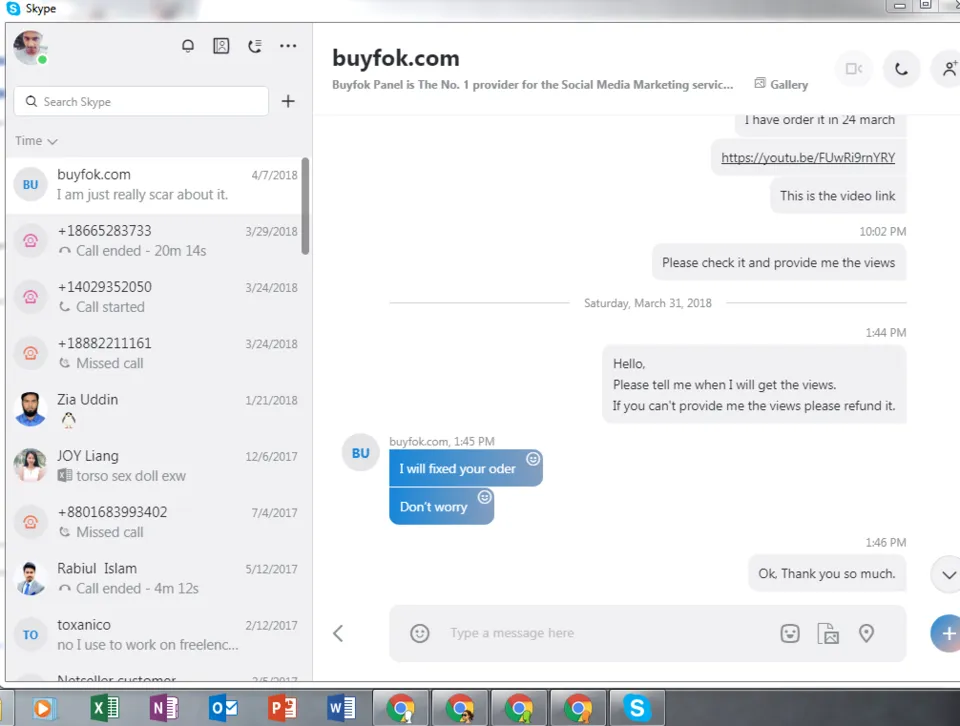Open the +8801683993402 conversation
Image resolution: width=960 pixels, height=726 pixels.
click(x=154, y=523)
